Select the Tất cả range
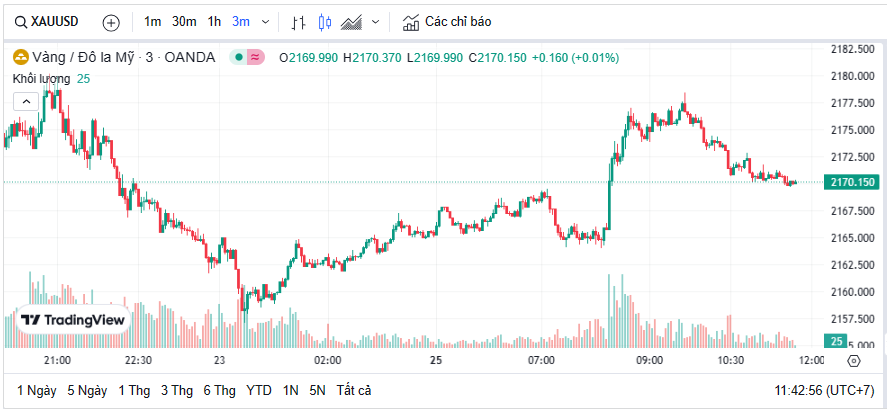The image size is (887, 414). tap(354, 390)
